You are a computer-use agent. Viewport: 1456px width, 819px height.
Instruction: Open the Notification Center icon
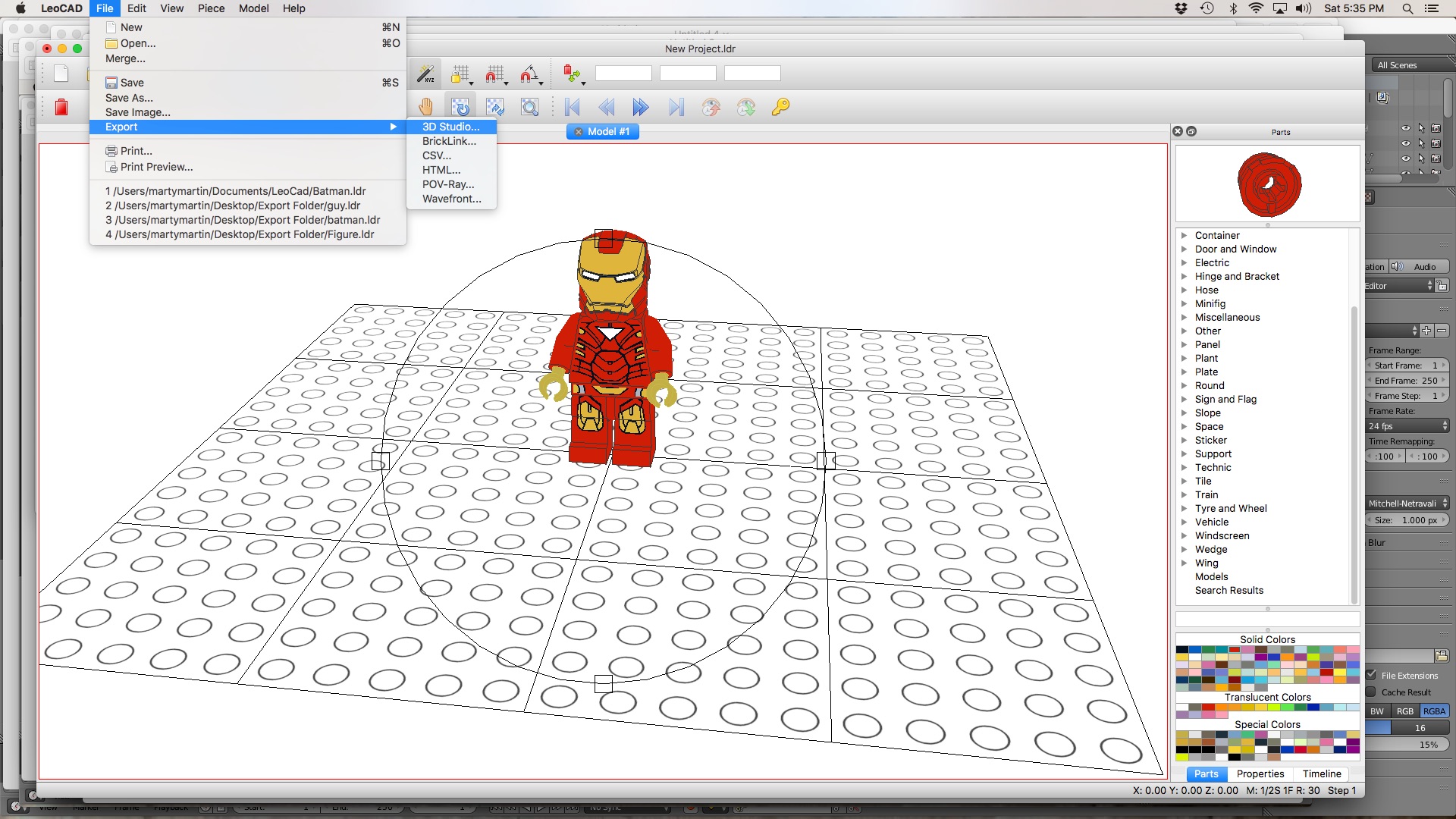[1432, 8]
